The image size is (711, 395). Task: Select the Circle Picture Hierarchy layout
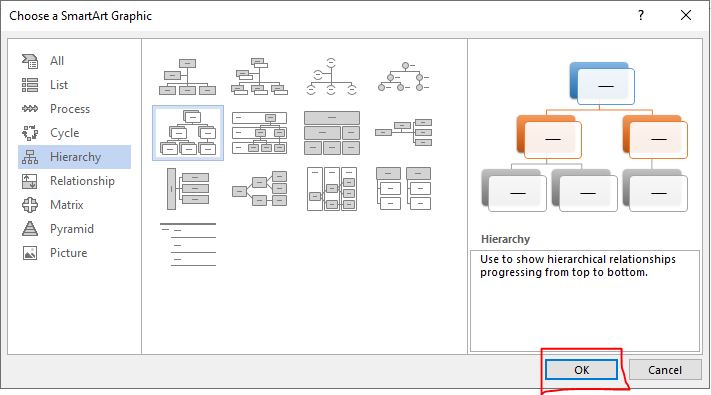point(403,77)
